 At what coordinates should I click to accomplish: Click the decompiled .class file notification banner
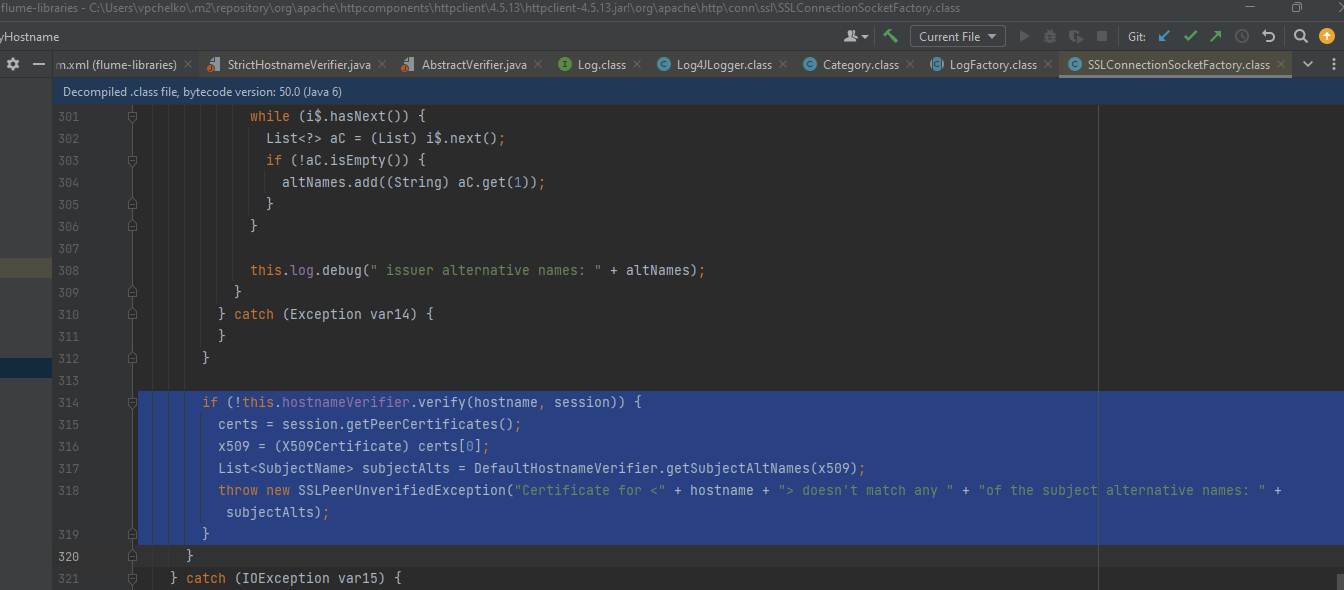pyautogui.click(x=200, y=91)
